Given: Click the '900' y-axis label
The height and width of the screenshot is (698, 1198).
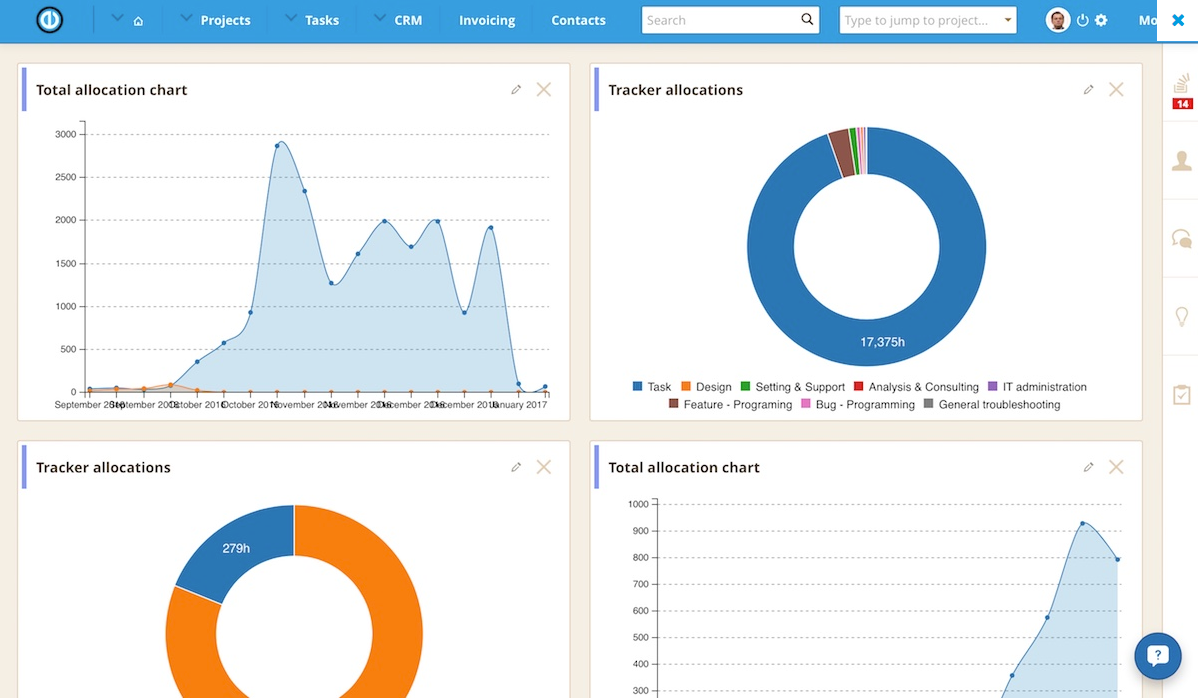Looking at the screenshot, I should [x=639, y=531].
